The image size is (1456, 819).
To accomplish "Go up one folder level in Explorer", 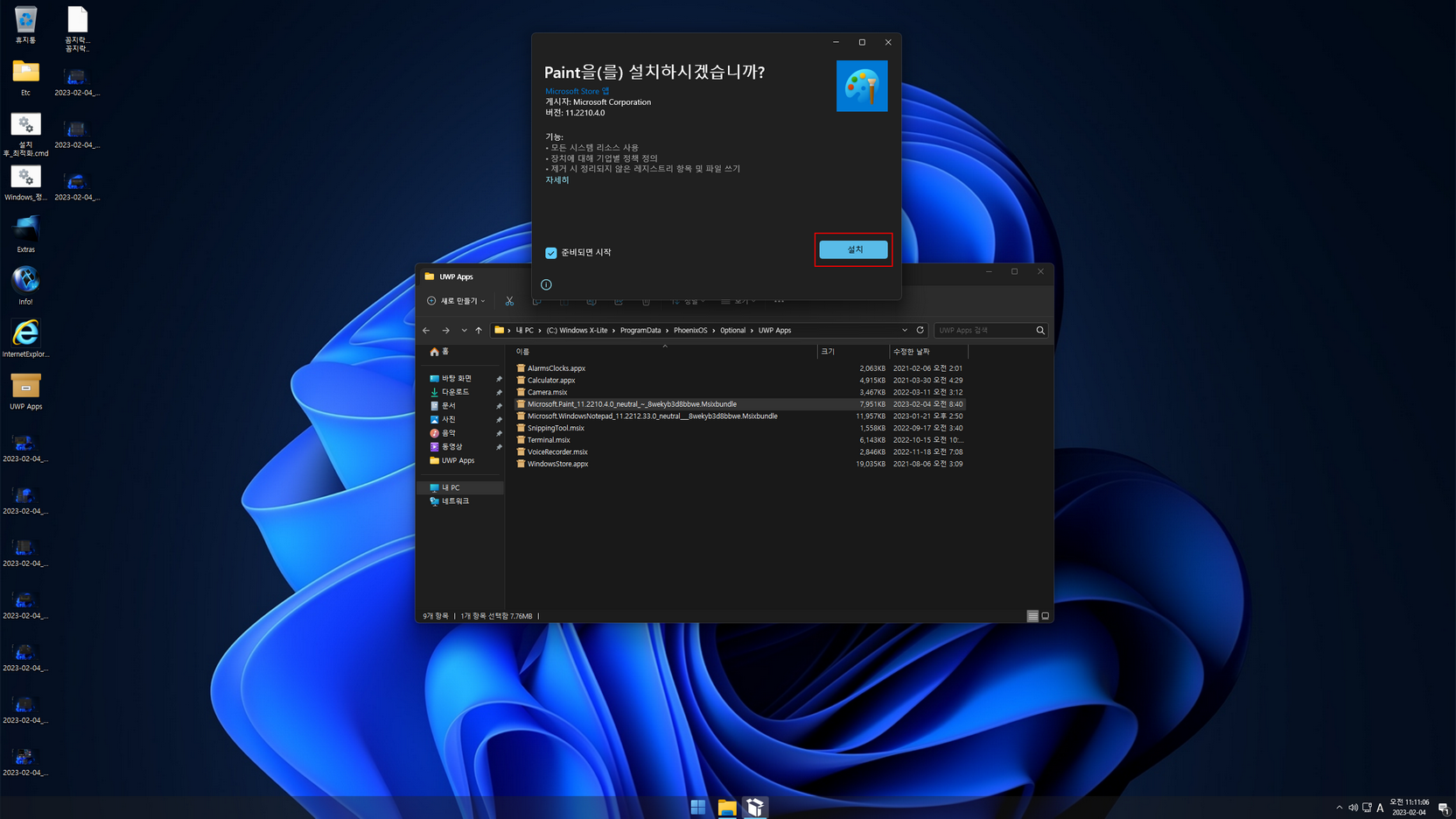I will (x=479, y=331).
